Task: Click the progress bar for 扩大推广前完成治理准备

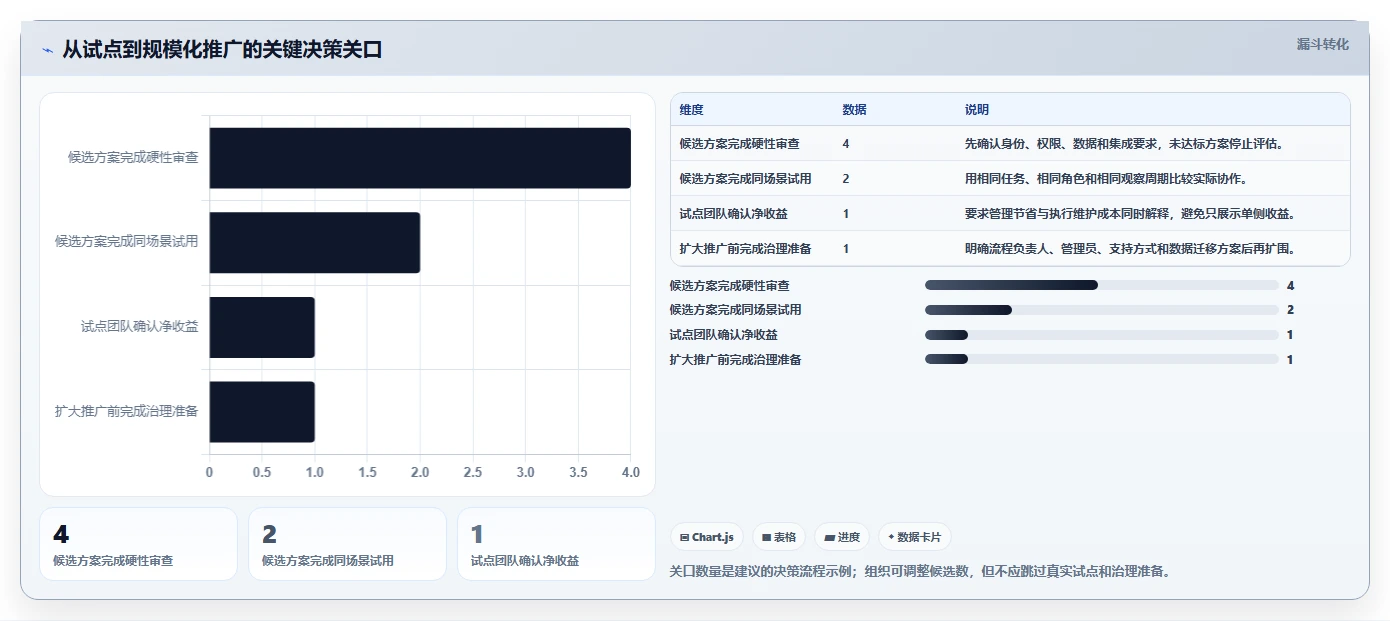Action: pyautogui.click(x=1102, y=359)
